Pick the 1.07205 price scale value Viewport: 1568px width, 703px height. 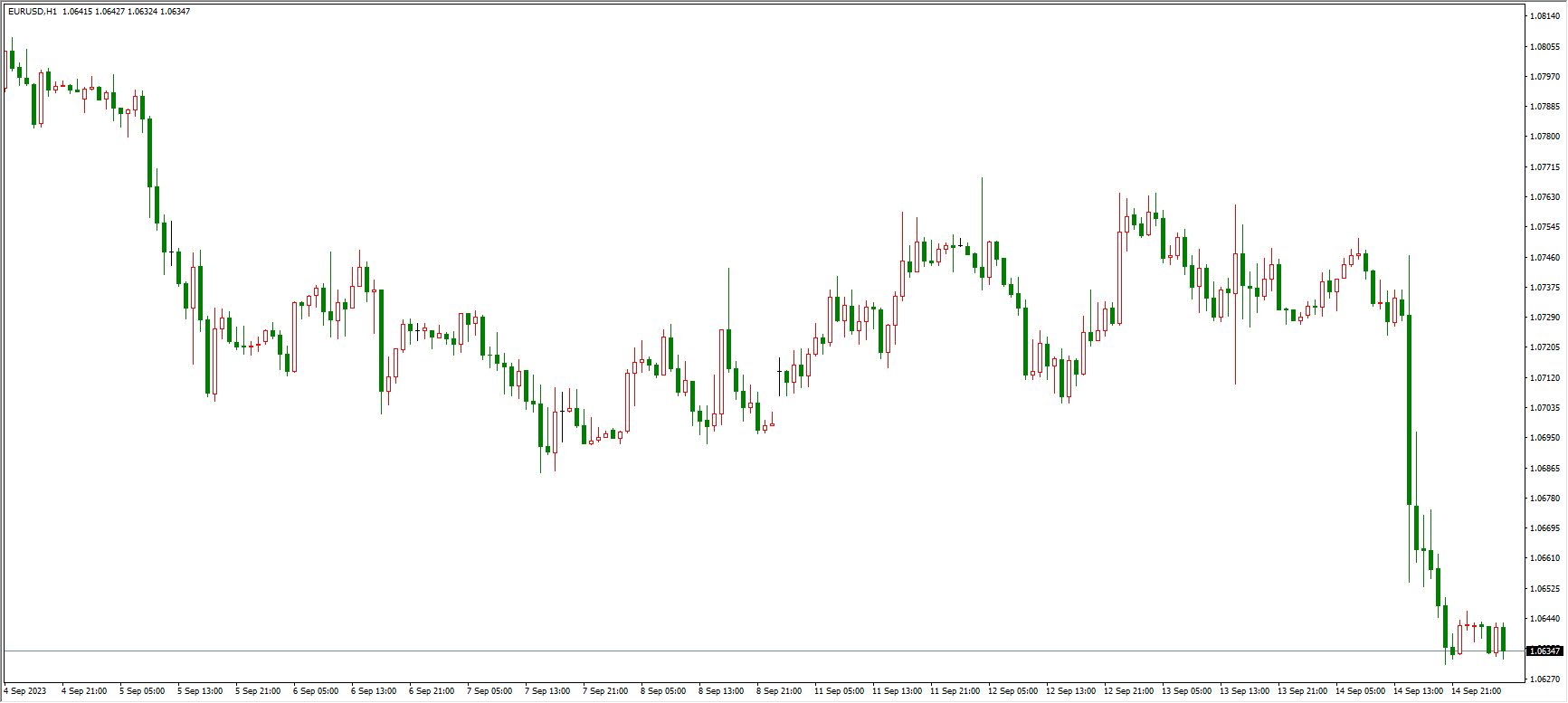(x=1545, y=347)
